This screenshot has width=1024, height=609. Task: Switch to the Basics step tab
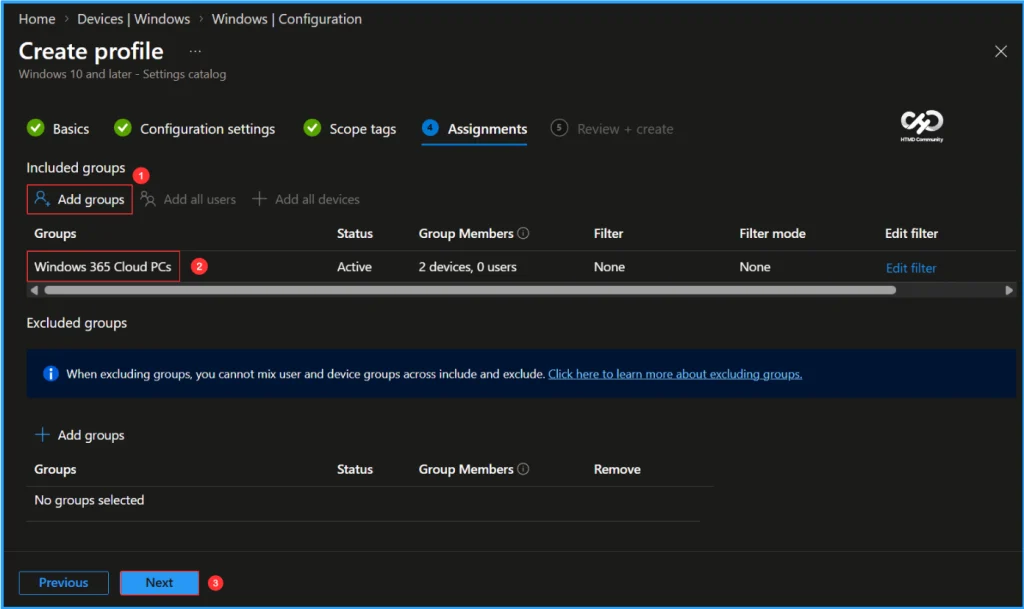(71, 129)
